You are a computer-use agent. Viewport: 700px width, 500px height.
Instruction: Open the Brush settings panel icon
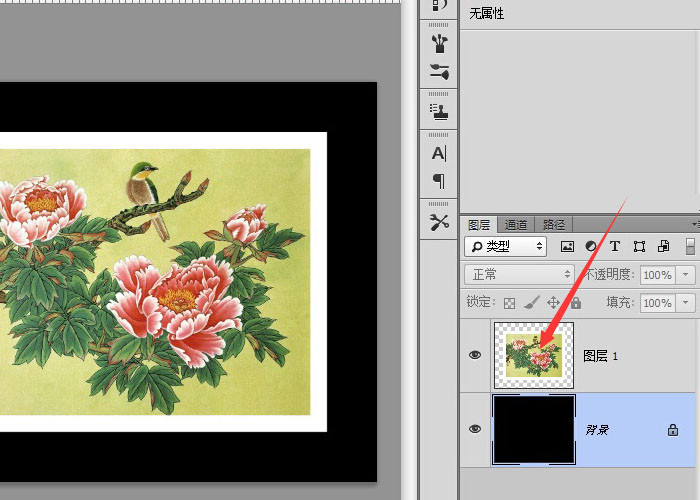coord(439,43)
